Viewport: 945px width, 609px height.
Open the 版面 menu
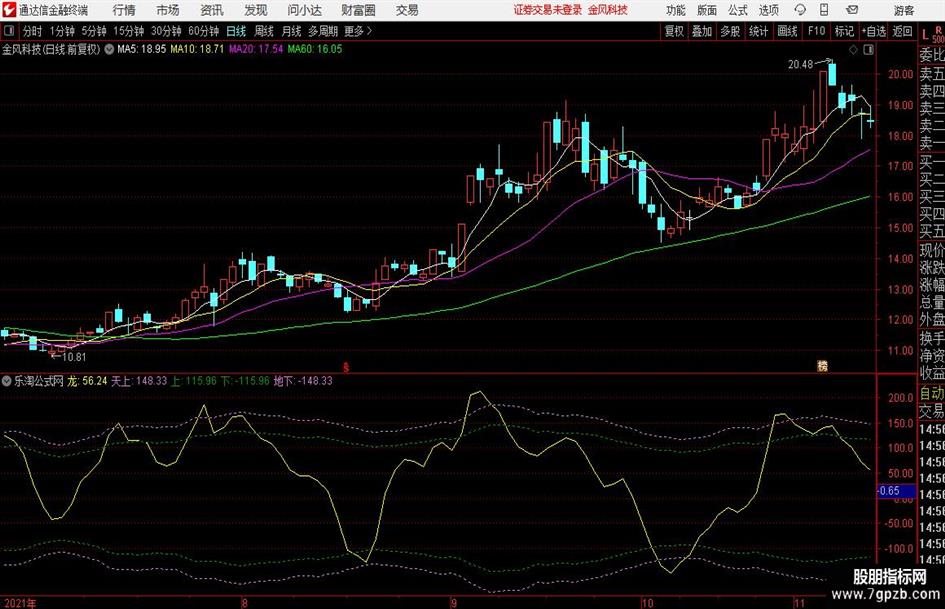click(x=707, y=10)
